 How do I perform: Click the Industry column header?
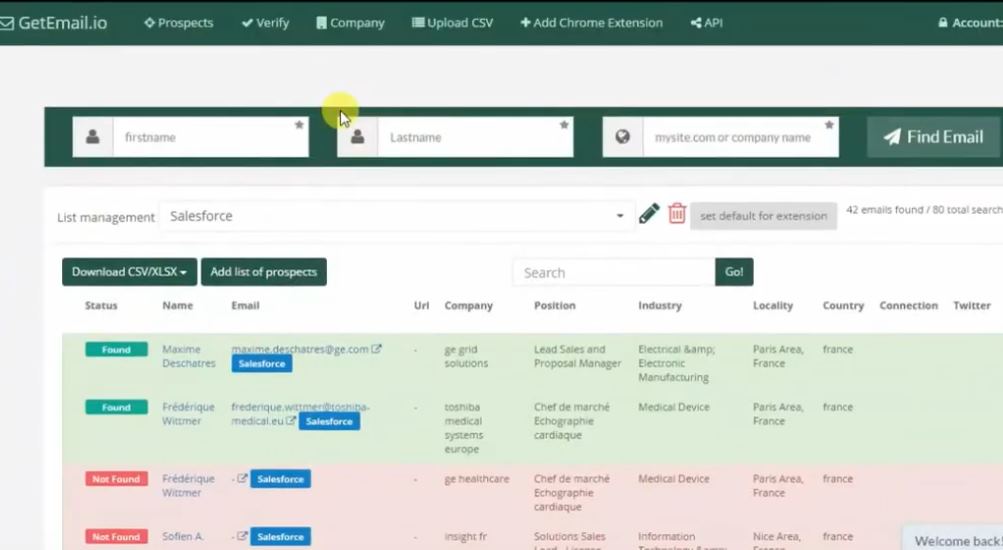pyautogui.click(x=659, y=306)
